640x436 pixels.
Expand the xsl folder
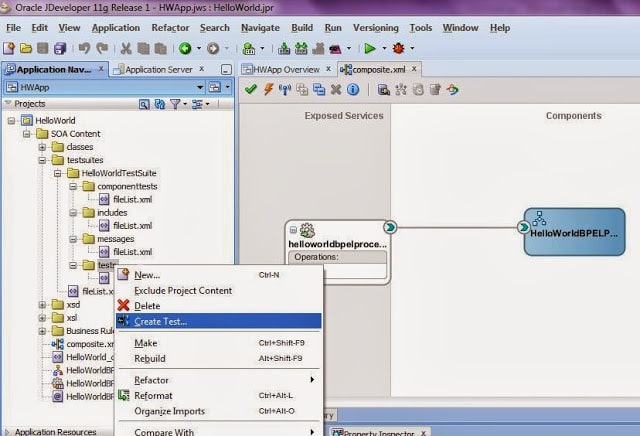[42, 318]
